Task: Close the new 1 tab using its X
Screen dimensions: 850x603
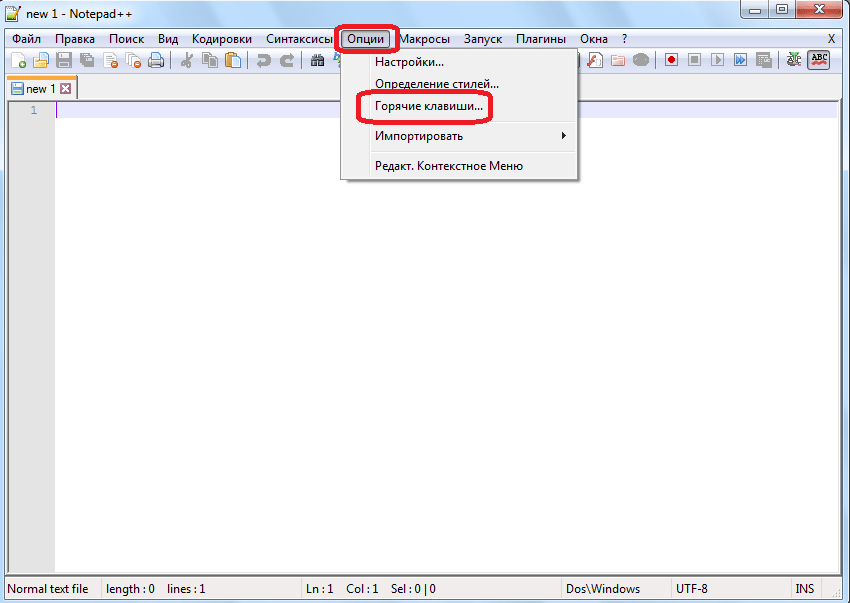Action: 66,89
